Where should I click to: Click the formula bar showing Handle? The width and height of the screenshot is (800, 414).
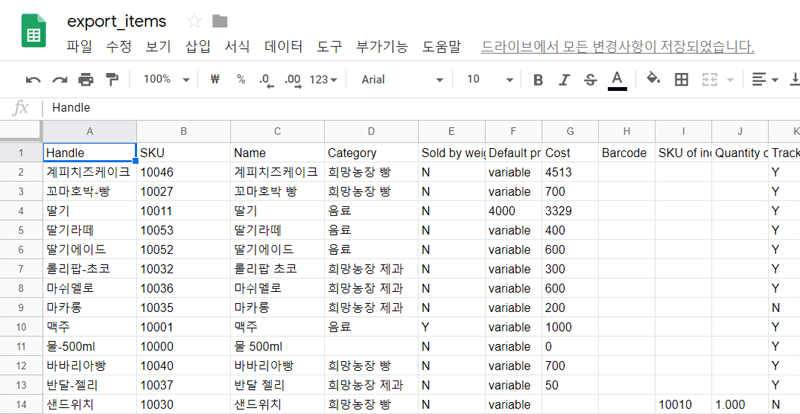pos(421,108)
